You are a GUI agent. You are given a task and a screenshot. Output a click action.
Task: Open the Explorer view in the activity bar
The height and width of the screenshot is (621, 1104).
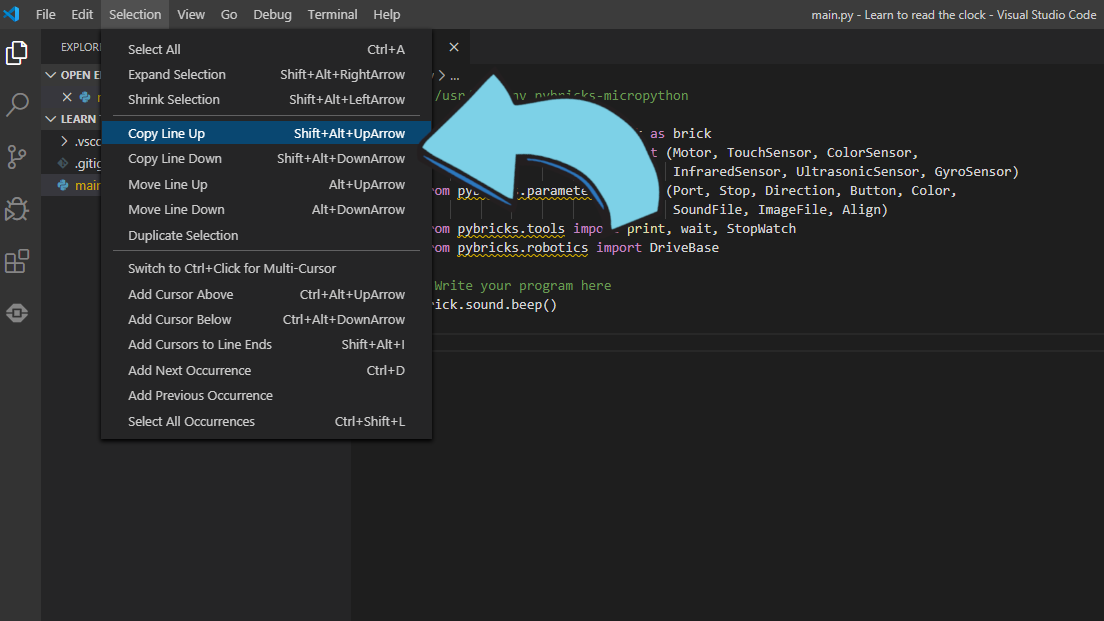(17, 52)
